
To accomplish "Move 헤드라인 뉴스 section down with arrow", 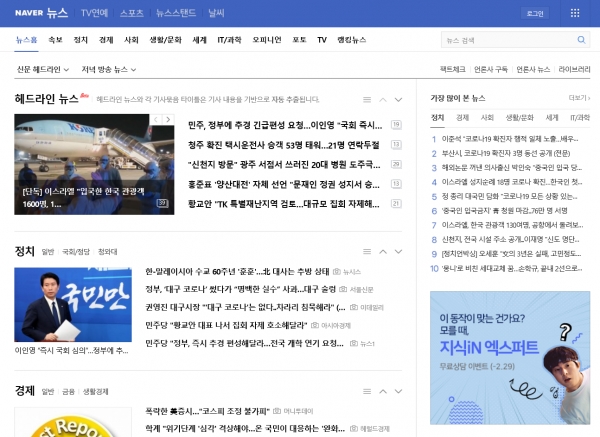I will (x=398, y=99).
